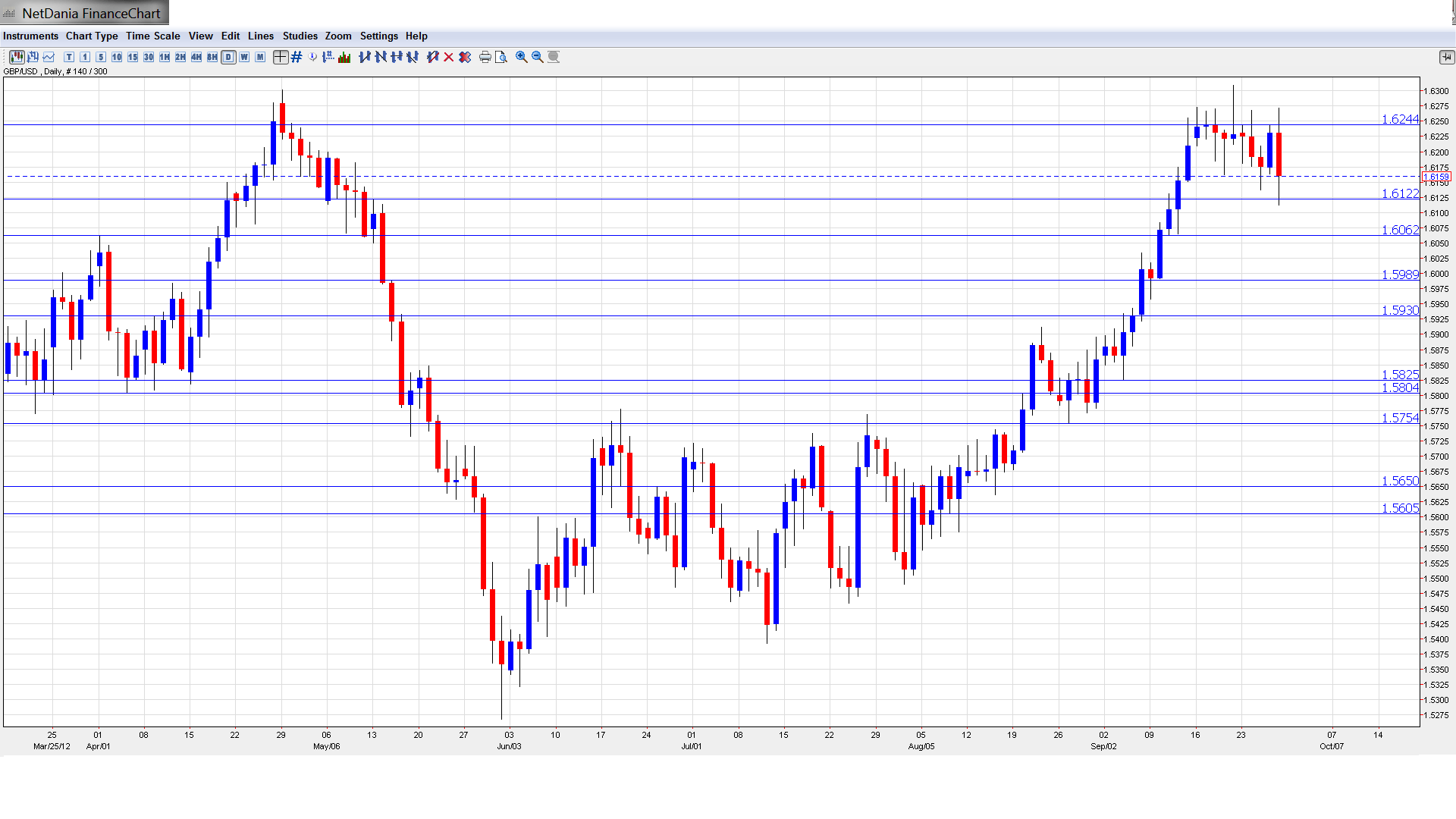Open the Edit menu
The width and height of the screenshot is (1456, 819).
tap(231, 36)
